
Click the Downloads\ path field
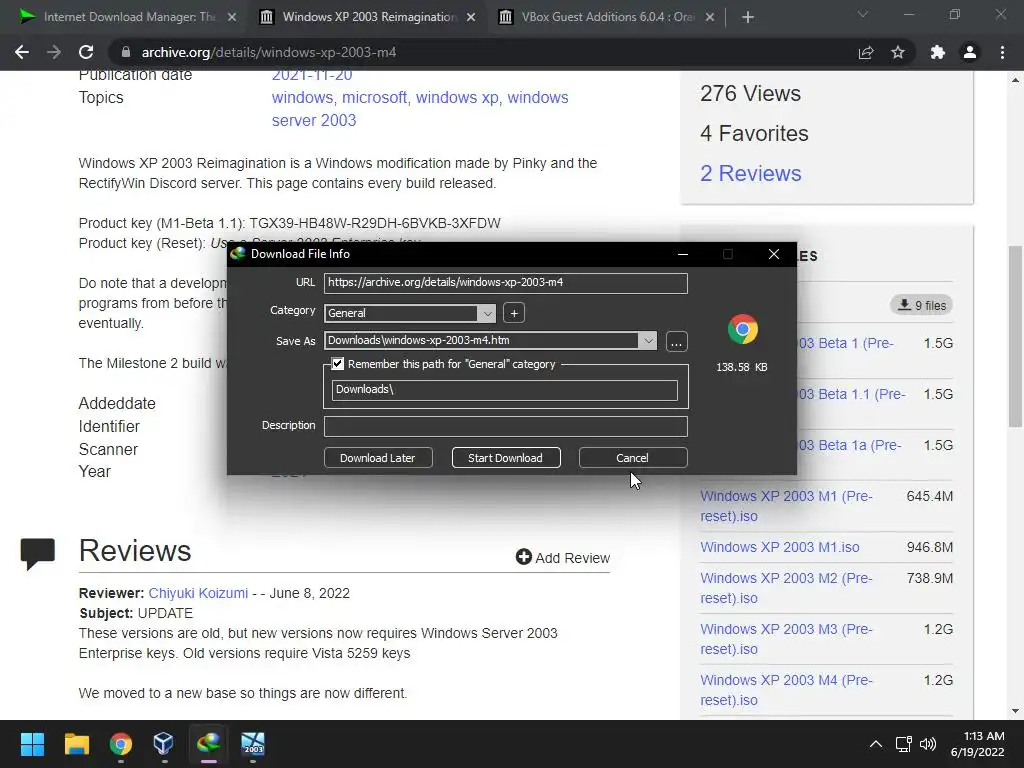(x=504, y=390)
